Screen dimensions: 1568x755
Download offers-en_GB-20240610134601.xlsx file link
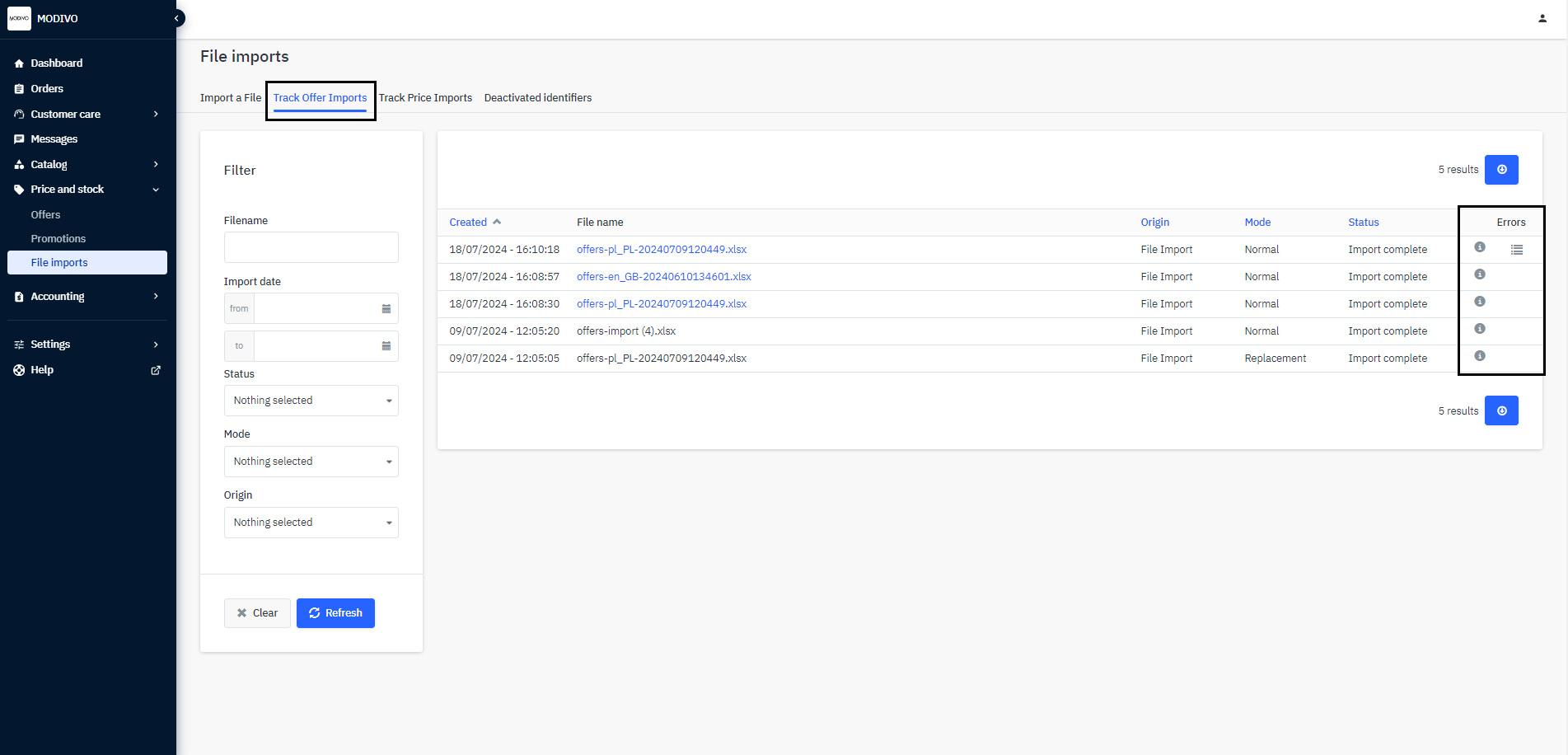click(x=663, y=277)
